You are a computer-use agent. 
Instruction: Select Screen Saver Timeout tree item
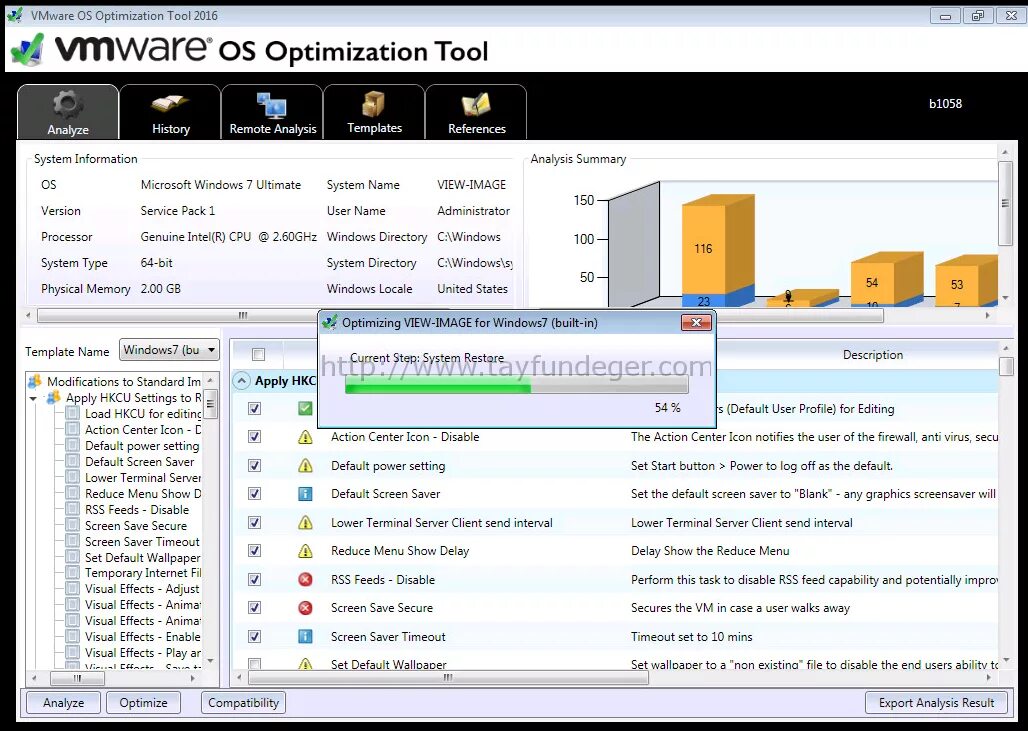tap(142, 542)
